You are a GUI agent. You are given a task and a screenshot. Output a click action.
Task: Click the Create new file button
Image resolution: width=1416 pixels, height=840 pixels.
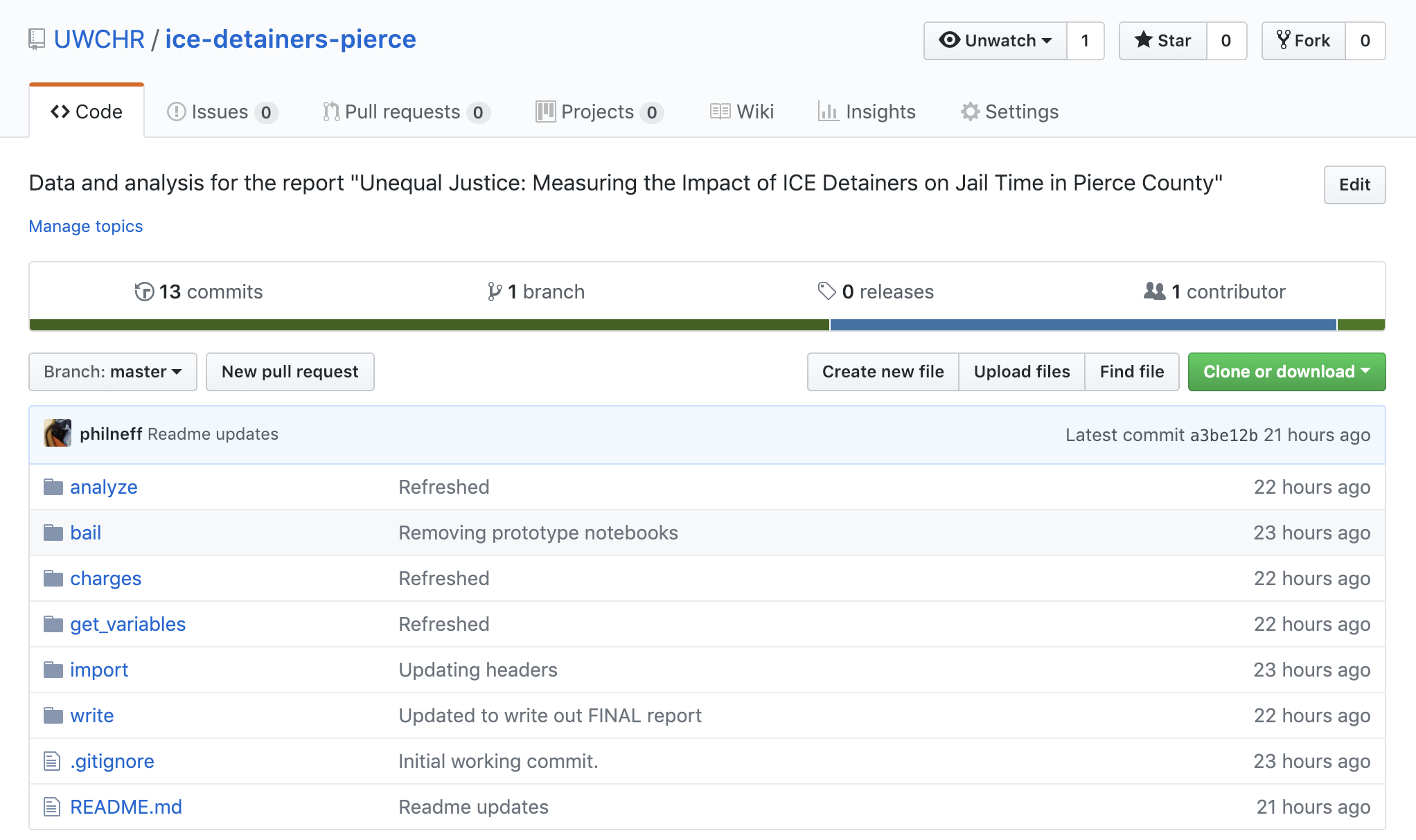click(883, 372)
